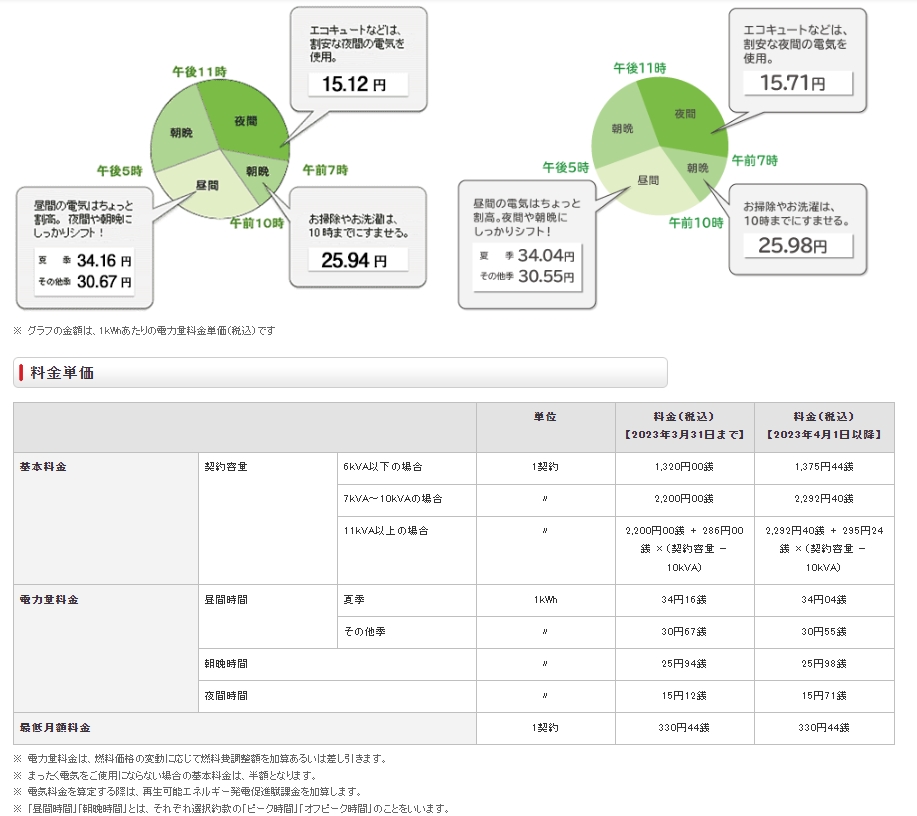917x816 pixels.
Task: Click the '2,292円40銭 + 295円24銭' formula cell
Action: pos(824,550)
